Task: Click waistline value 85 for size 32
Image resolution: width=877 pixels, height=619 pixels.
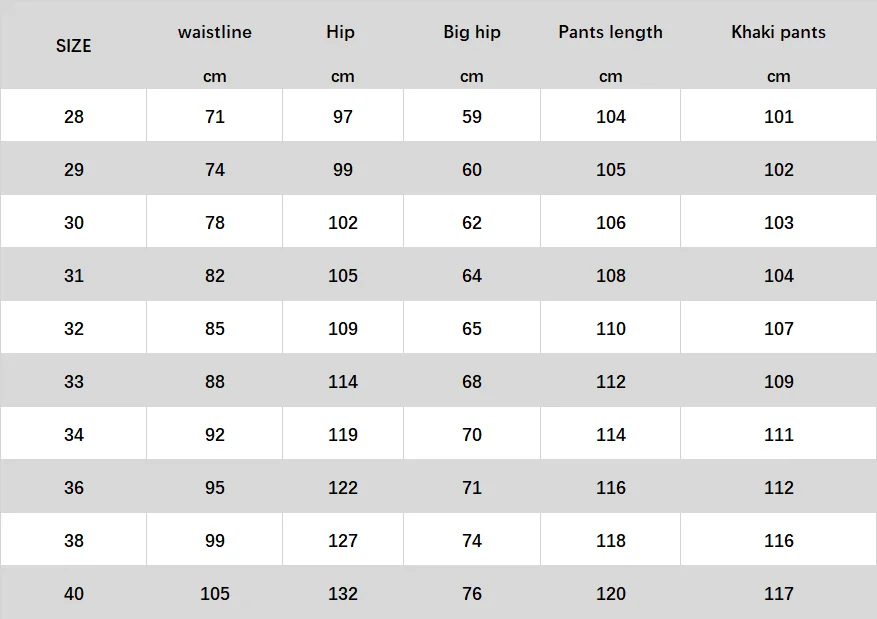Action: point(215,328)
